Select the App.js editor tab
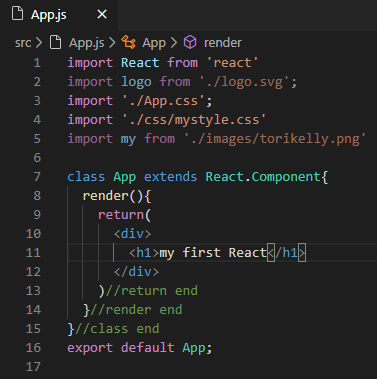This screenshot has height=379, width=377. (x=59, y=15)
